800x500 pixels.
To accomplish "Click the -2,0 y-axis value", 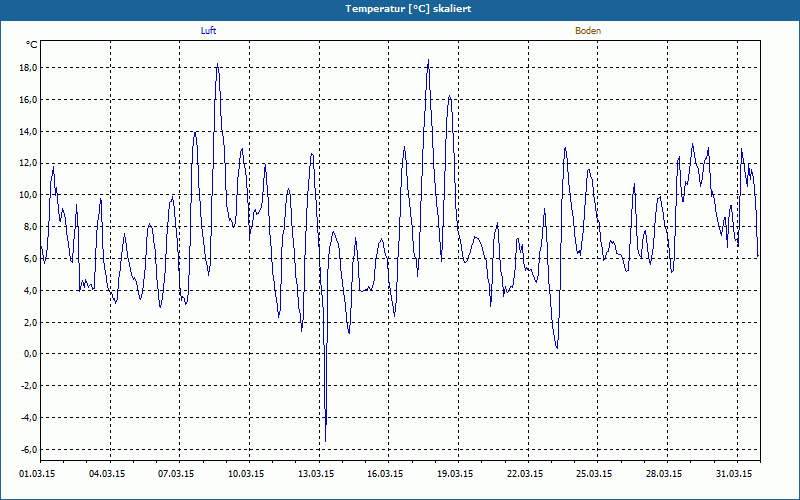I will [x=29, y=386].
